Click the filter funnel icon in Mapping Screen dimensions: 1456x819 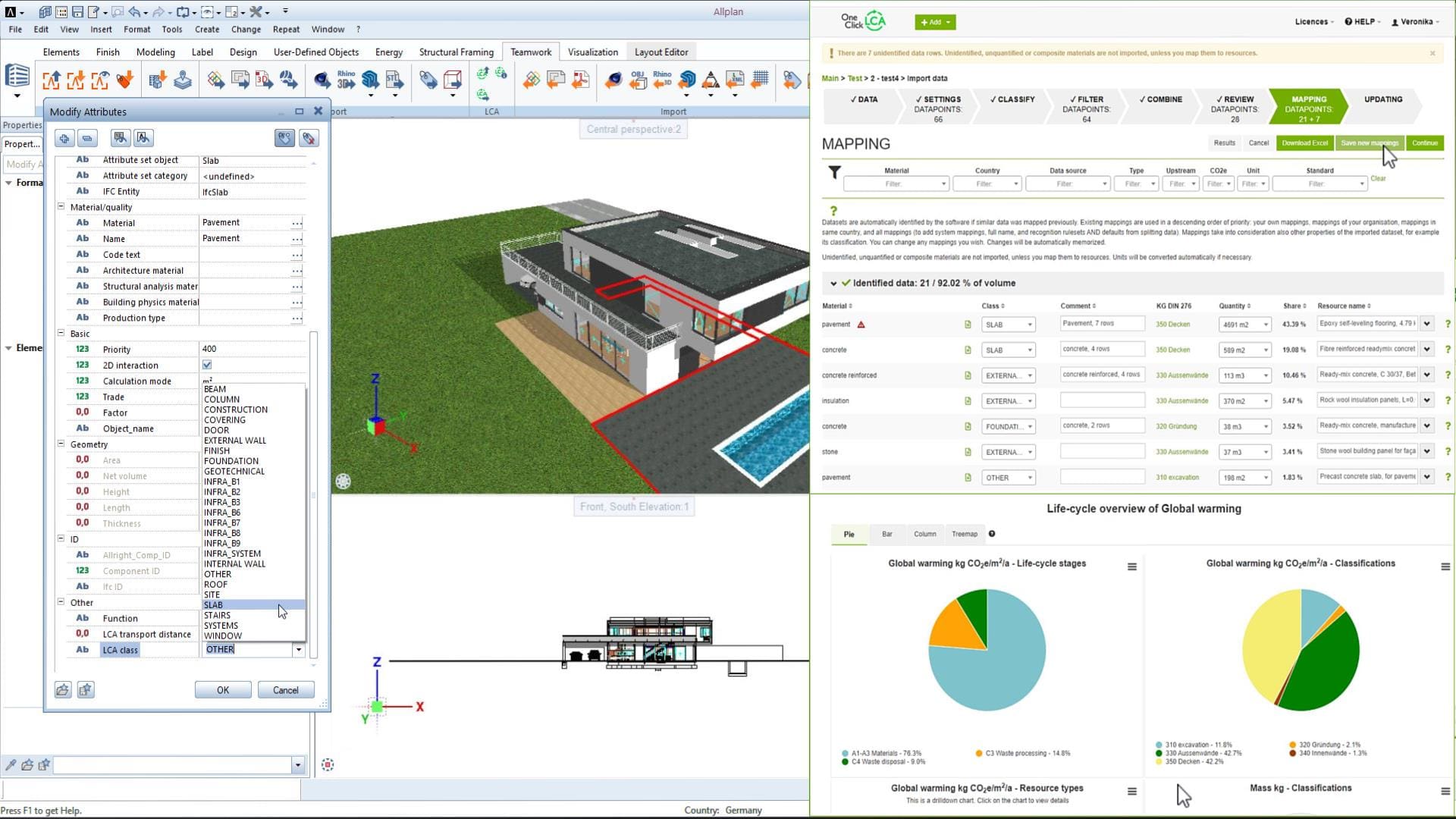pos(834,173)
